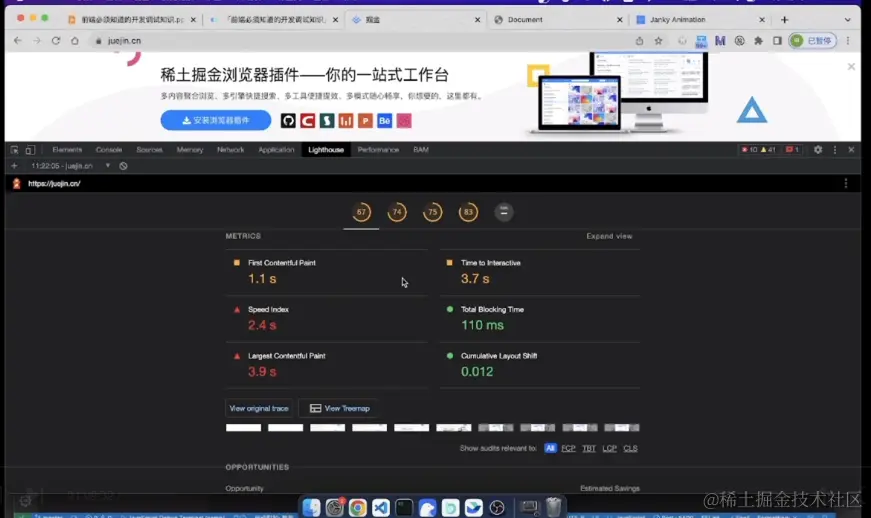Filter audits by LCP

[x=609, y=449]
